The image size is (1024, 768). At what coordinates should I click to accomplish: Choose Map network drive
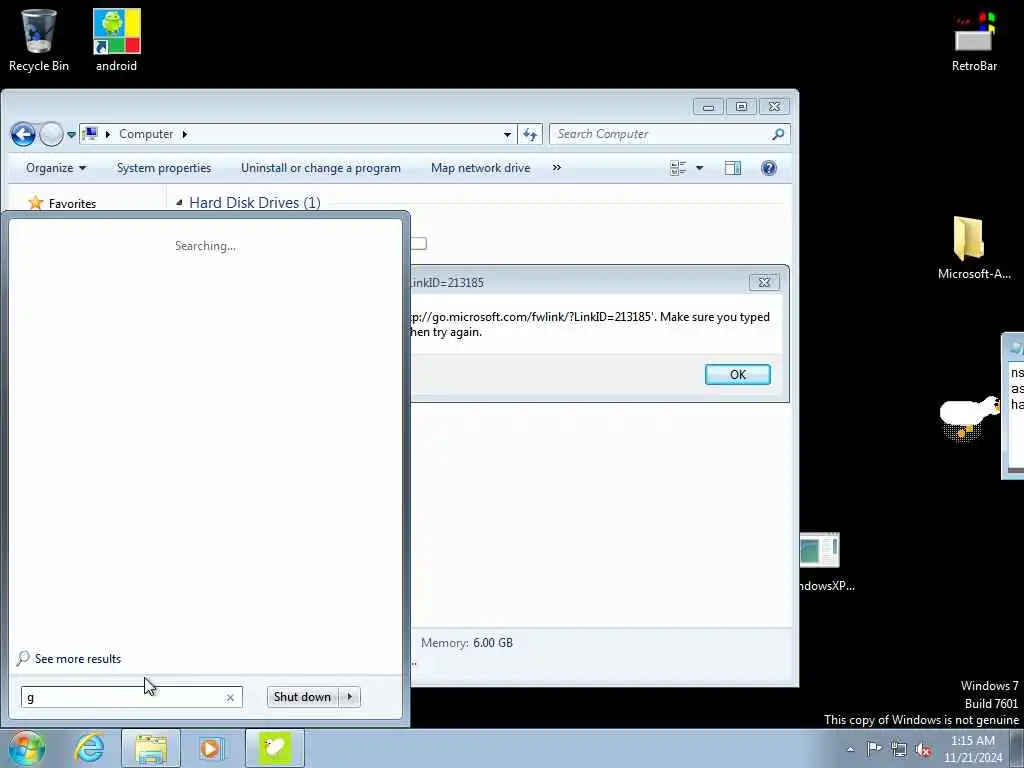pos(481,168)
